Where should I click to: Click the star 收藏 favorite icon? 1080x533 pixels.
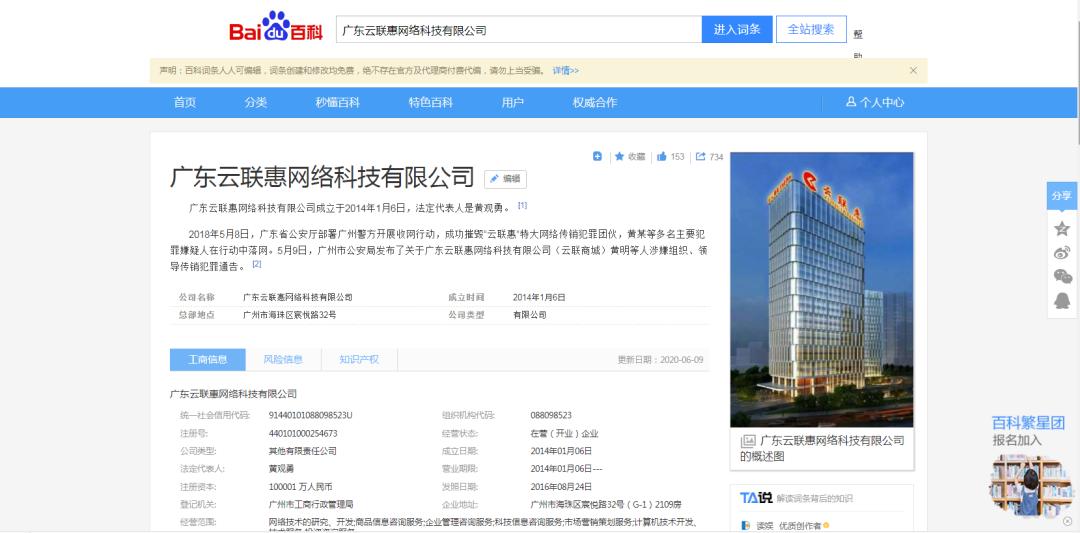(620, 157)
